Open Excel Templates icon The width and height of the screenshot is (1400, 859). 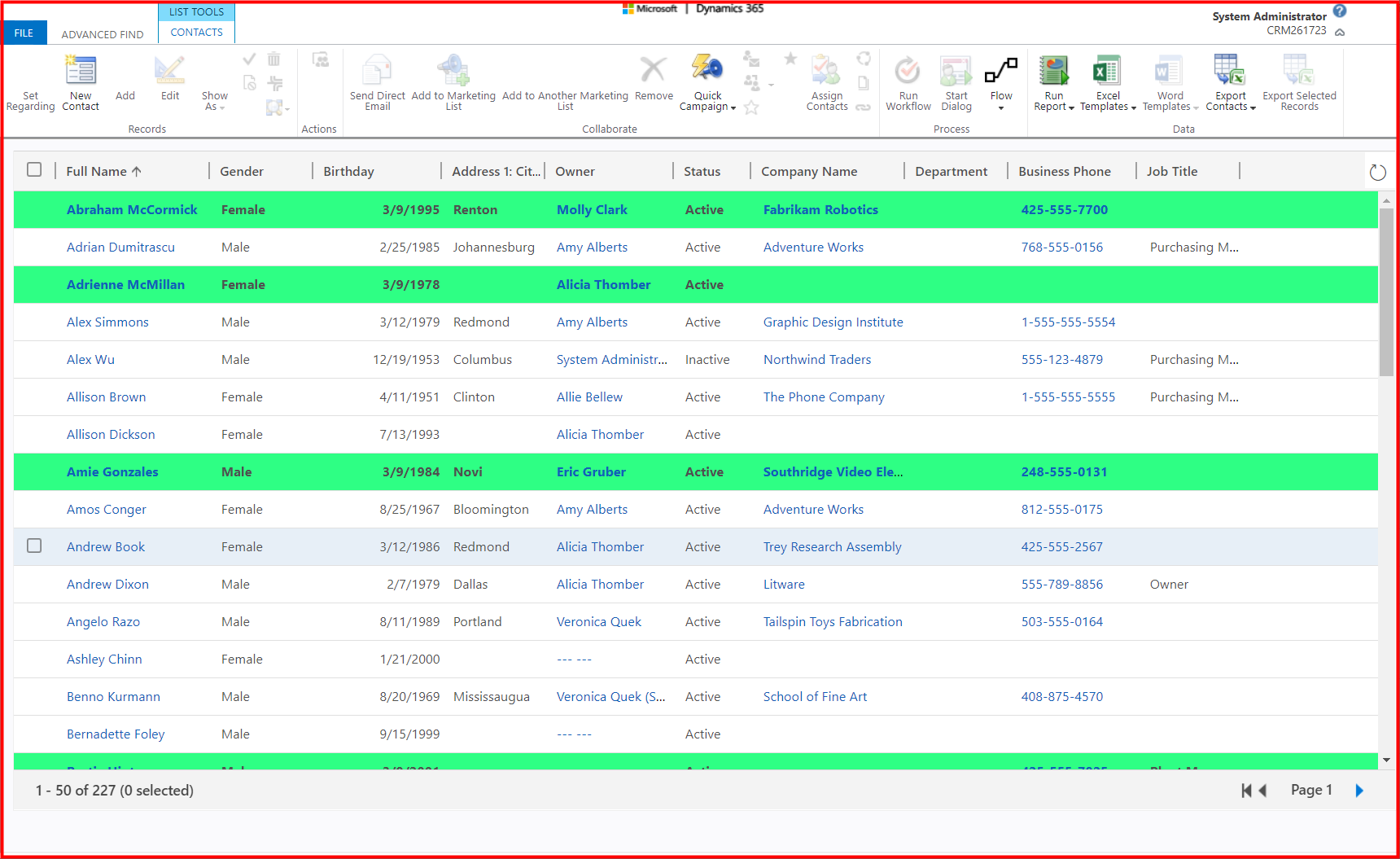pos(1107,71)
